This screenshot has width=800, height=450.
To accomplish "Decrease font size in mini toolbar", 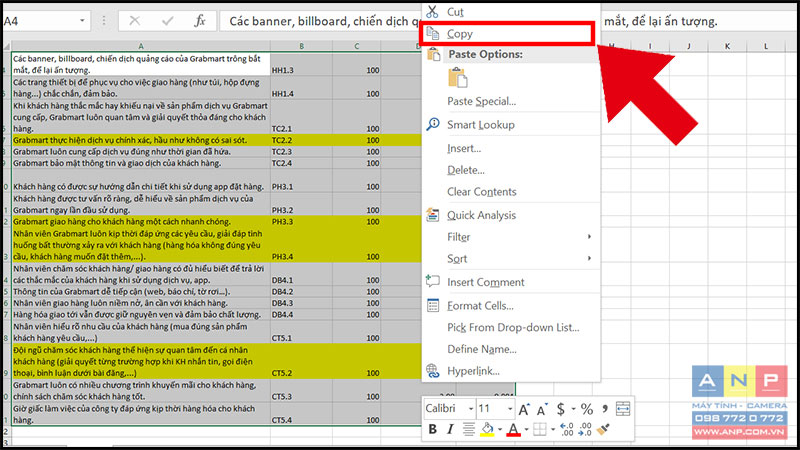I will (x=542, y=409).
